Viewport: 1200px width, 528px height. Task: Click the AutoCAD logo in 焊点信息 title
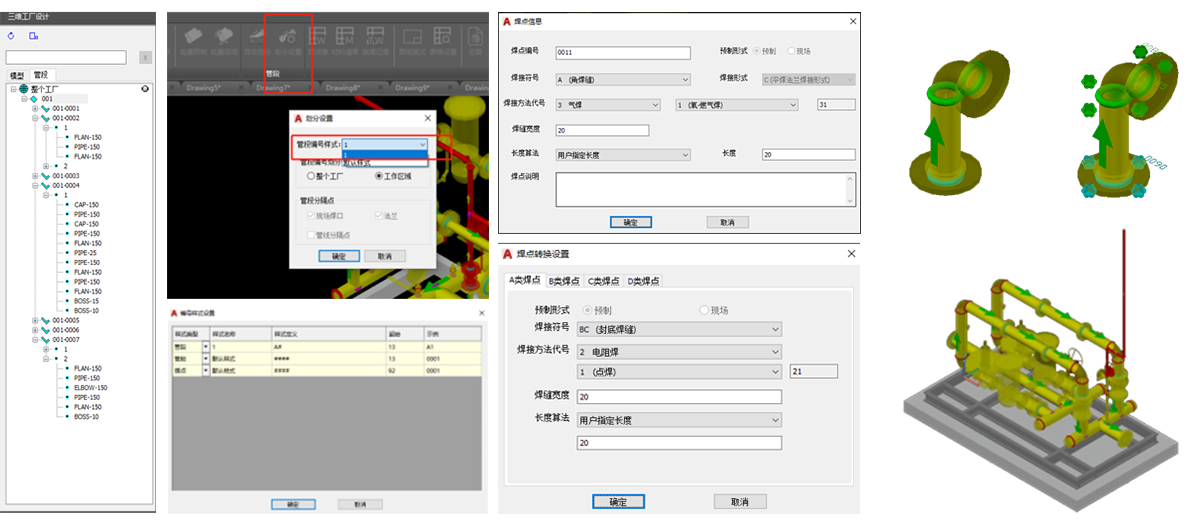(x=507, y=21)
